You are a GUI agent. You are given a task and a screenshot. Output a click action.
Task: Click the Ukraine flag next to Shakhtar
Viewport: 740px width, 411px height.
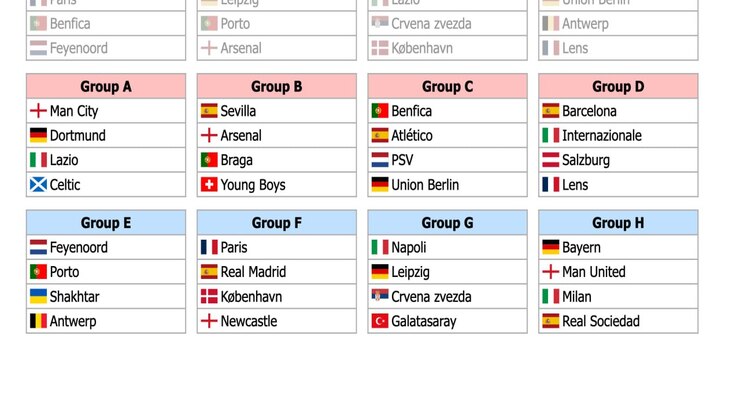[x=38, y=297]
